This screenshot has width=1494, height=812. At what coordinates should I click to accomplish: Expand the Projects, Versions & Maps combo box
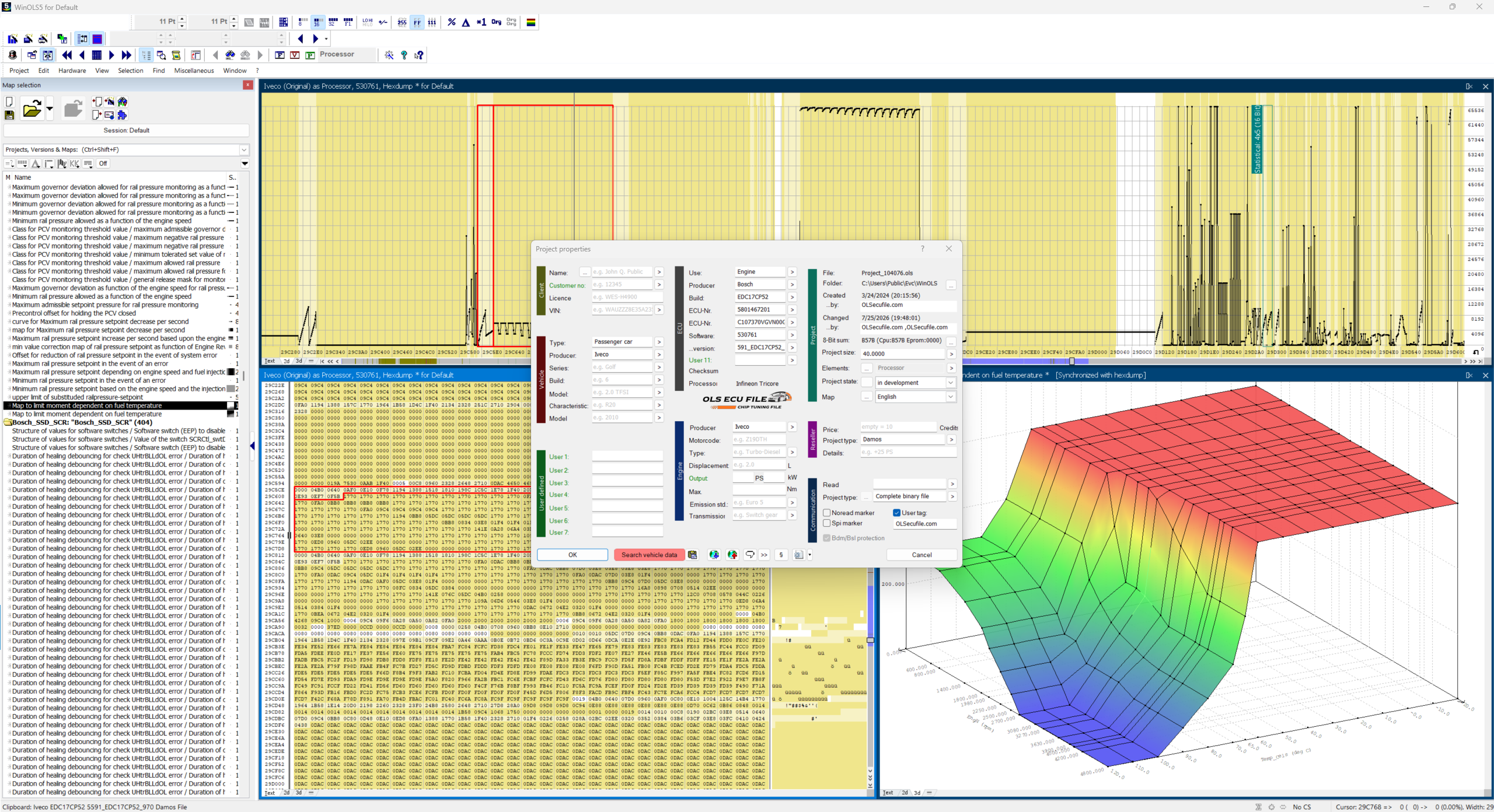(x=127, y=150)
